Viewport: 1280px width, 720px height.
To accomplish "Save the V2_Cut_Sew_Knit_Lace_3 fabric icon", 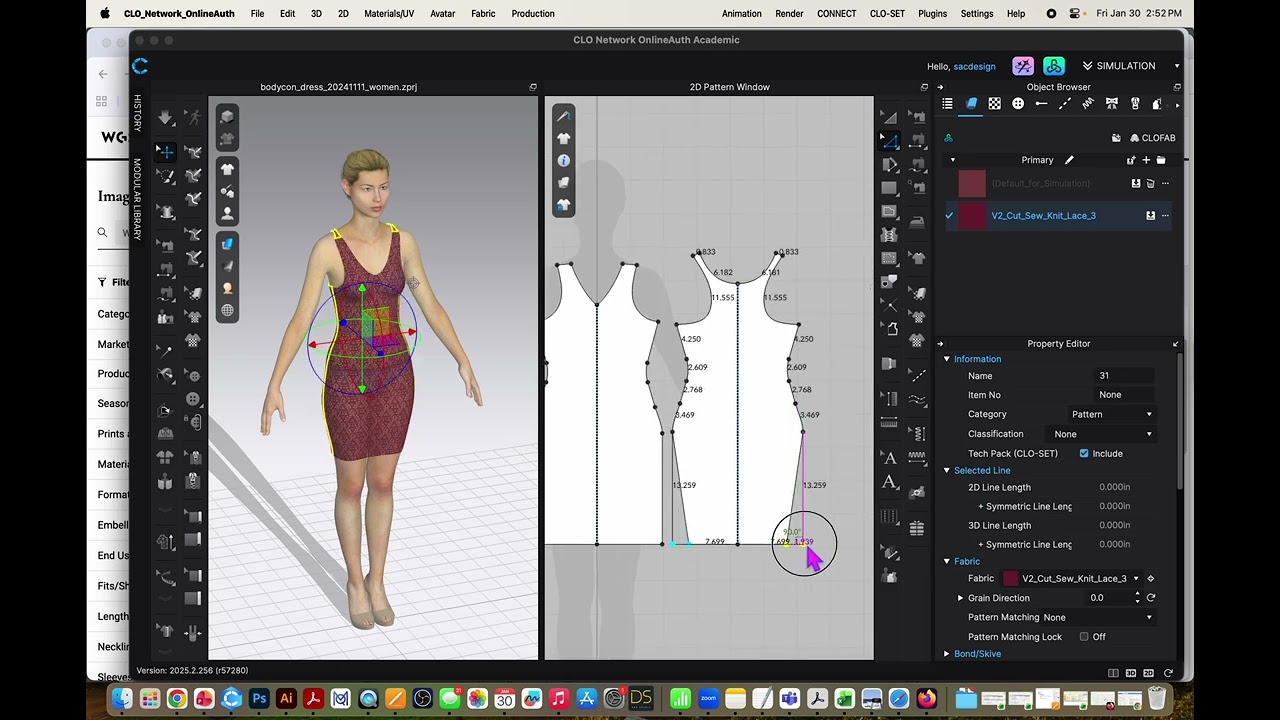I will pos(1150,216).
